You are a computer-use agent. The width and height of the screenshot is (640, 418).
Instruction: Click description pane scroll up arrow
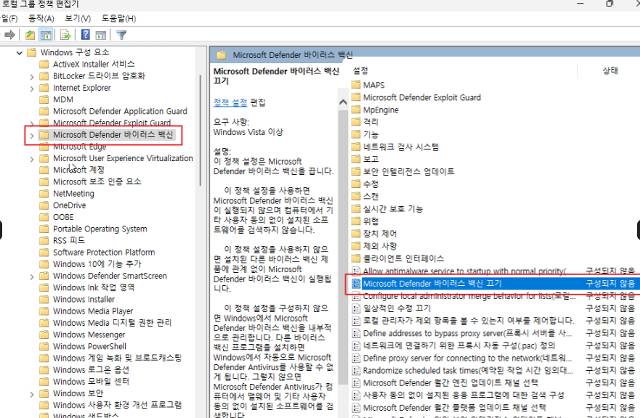(x=343, y=102)
